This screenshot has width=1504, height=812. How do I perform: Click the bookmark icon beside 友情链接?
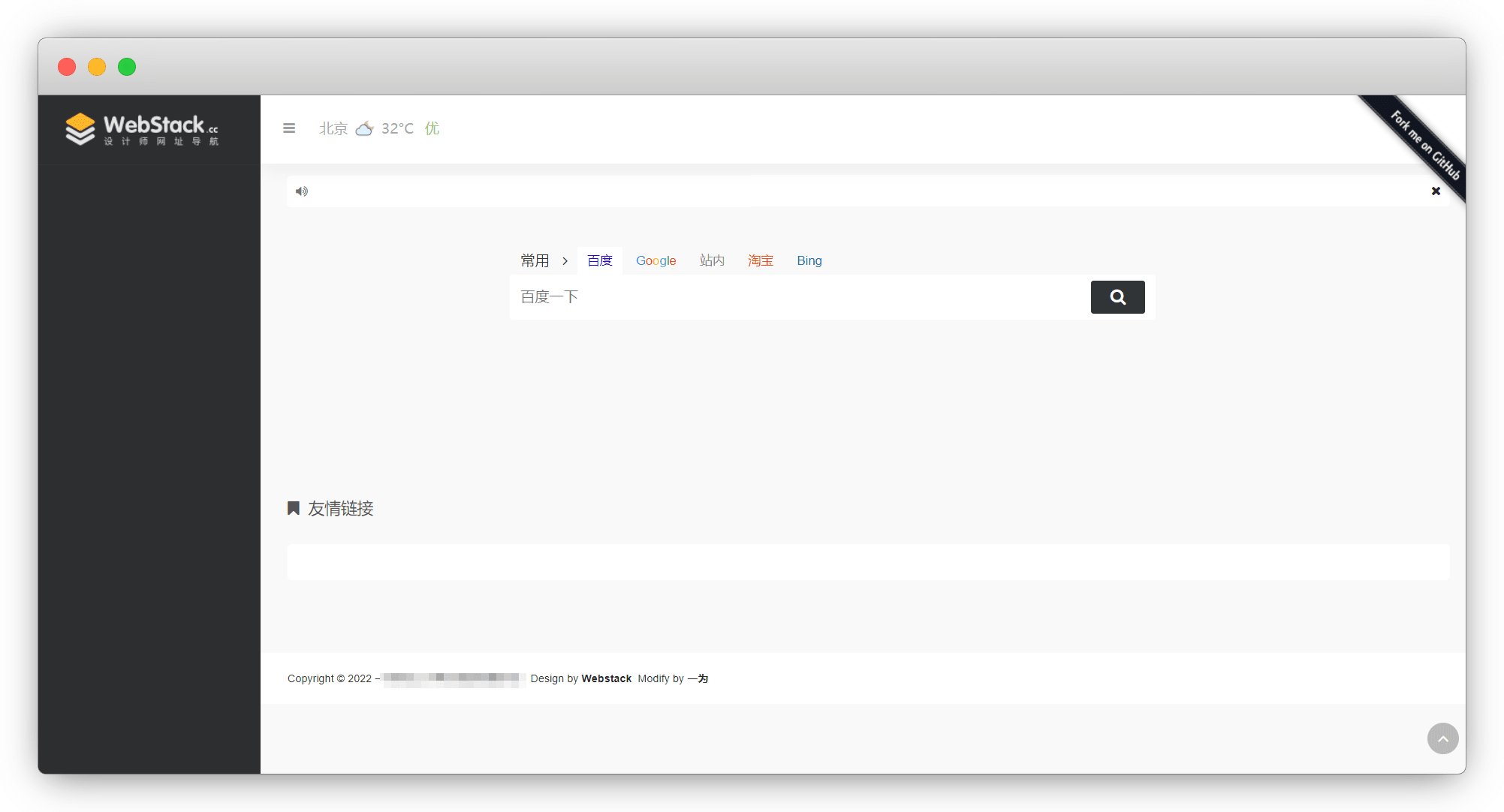click(x=294, y=509)
